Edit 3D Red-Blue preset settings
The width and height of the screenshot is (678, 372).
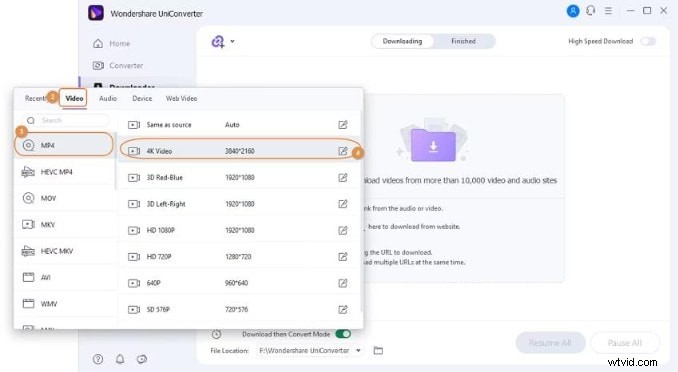tap(342, 177)
